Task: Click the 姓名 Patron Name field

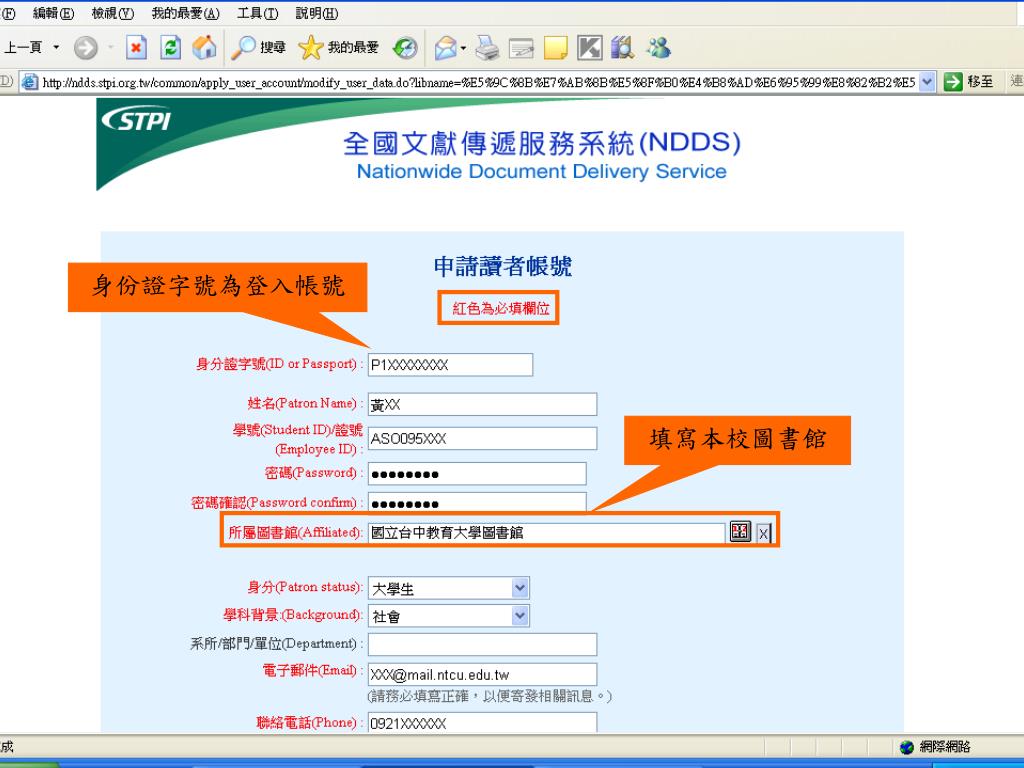Action: point(483,404)
